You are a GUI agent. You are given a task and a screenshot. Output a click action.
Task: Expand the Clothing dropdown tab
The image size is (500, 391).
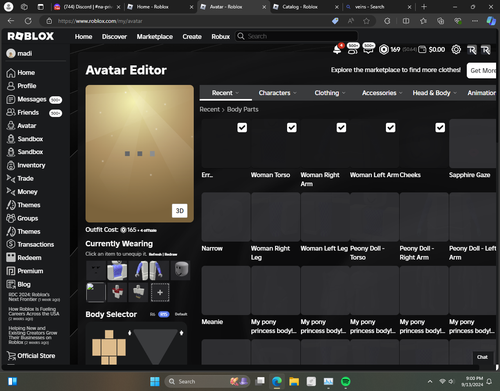point(330,93)
